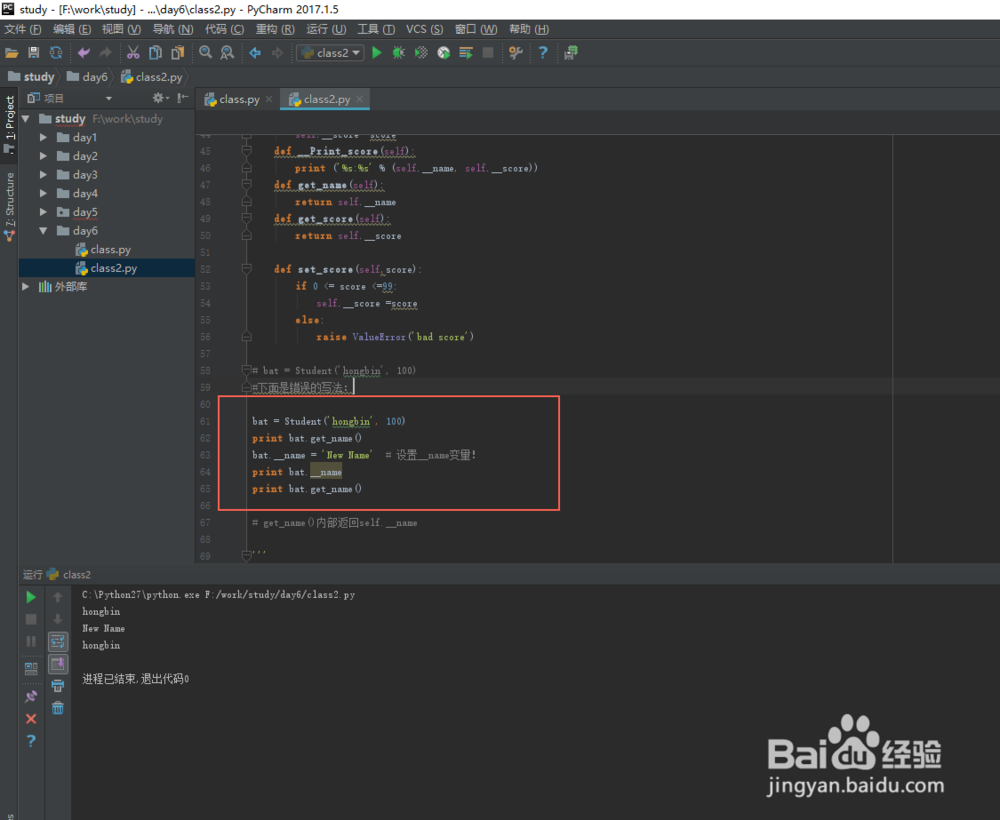Screen dimensions: 1000x820
Task: Click the toolbar Help question mark icon
Action: 543,53
